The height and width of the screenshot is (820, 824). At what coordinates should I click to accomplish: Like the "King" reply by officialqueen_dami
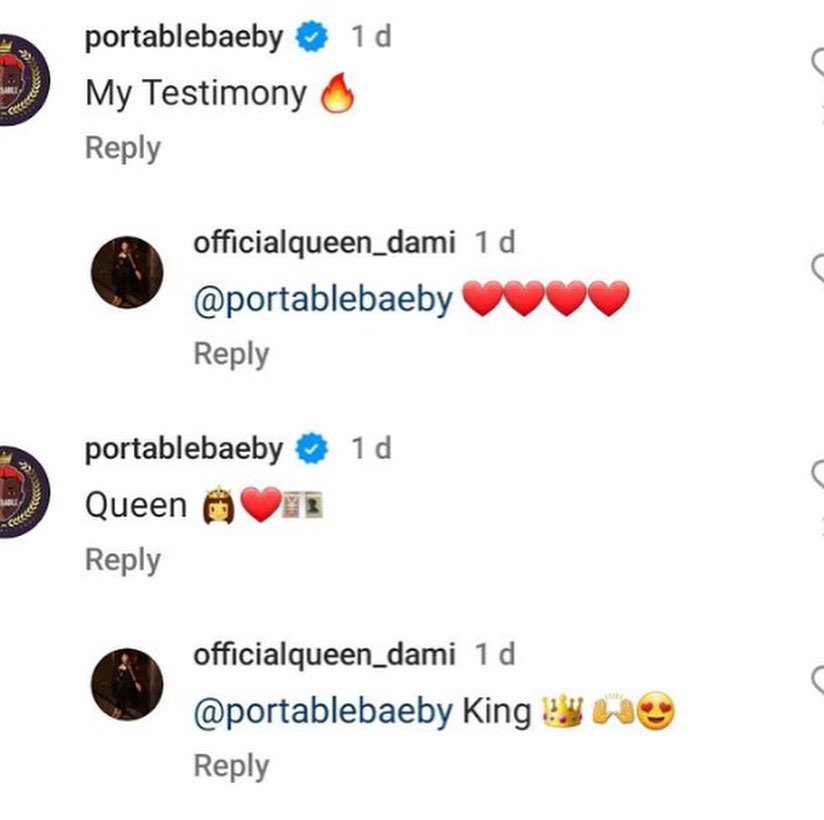817,682
